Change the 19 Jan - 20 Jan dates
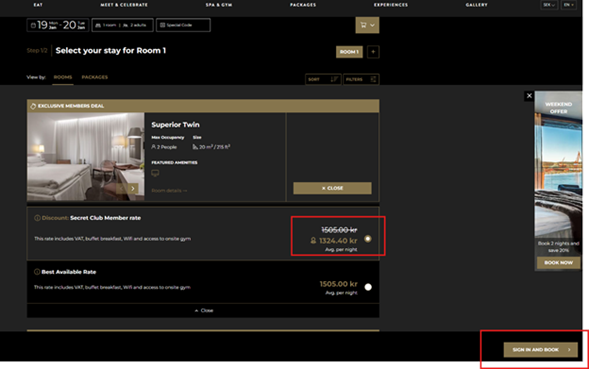Image resolution: width=589 pixels, height=369 pixels. (58, 25)
